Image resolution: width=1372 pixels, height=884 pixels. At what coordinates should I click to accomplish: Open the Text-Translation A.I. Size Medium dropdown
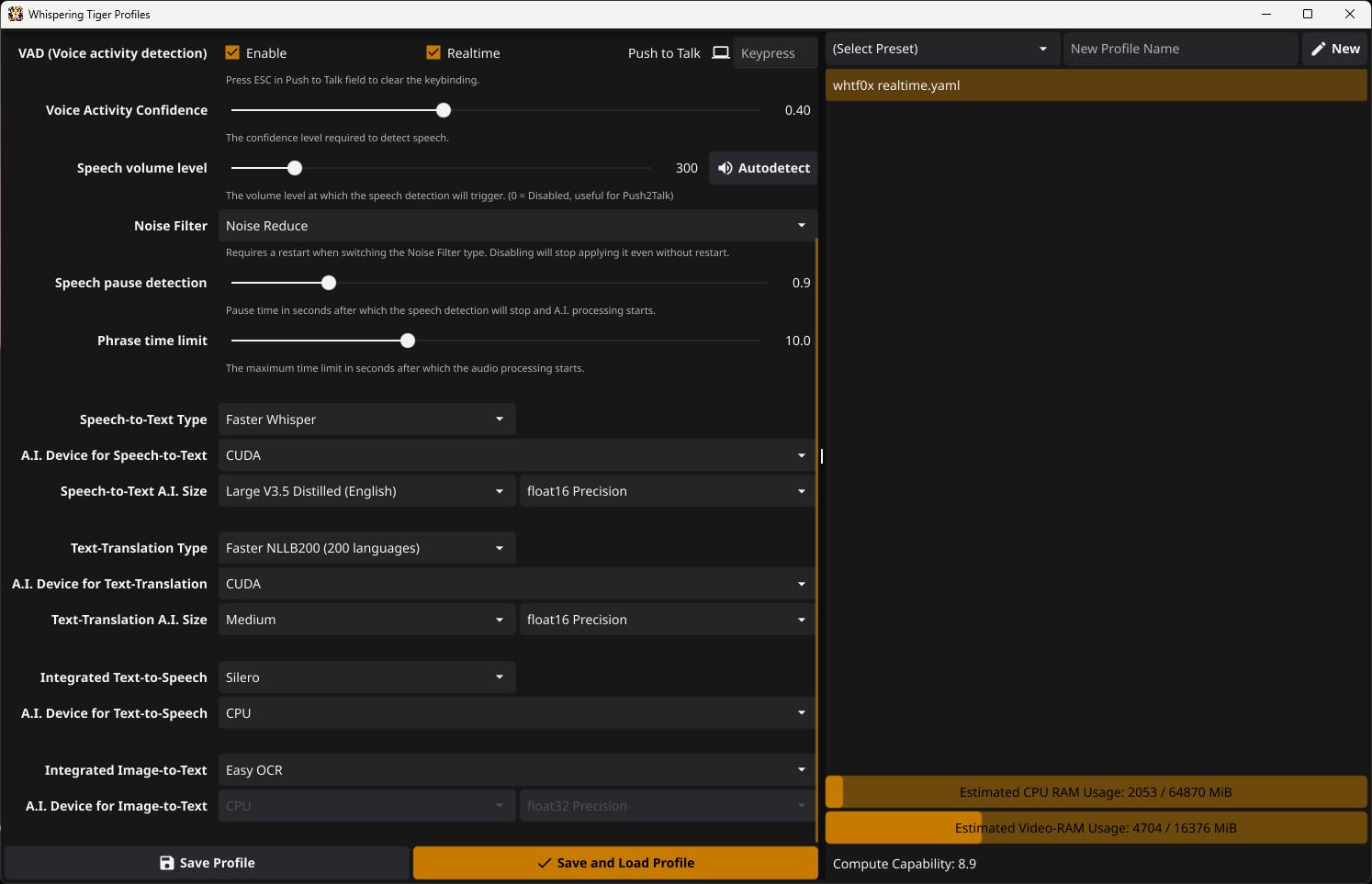coord(366,620)
